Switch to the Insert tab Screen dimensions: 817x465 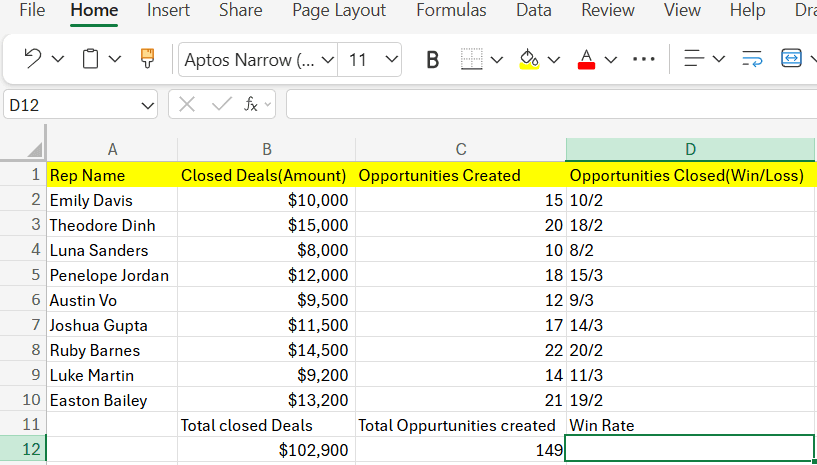click(168, 10)
